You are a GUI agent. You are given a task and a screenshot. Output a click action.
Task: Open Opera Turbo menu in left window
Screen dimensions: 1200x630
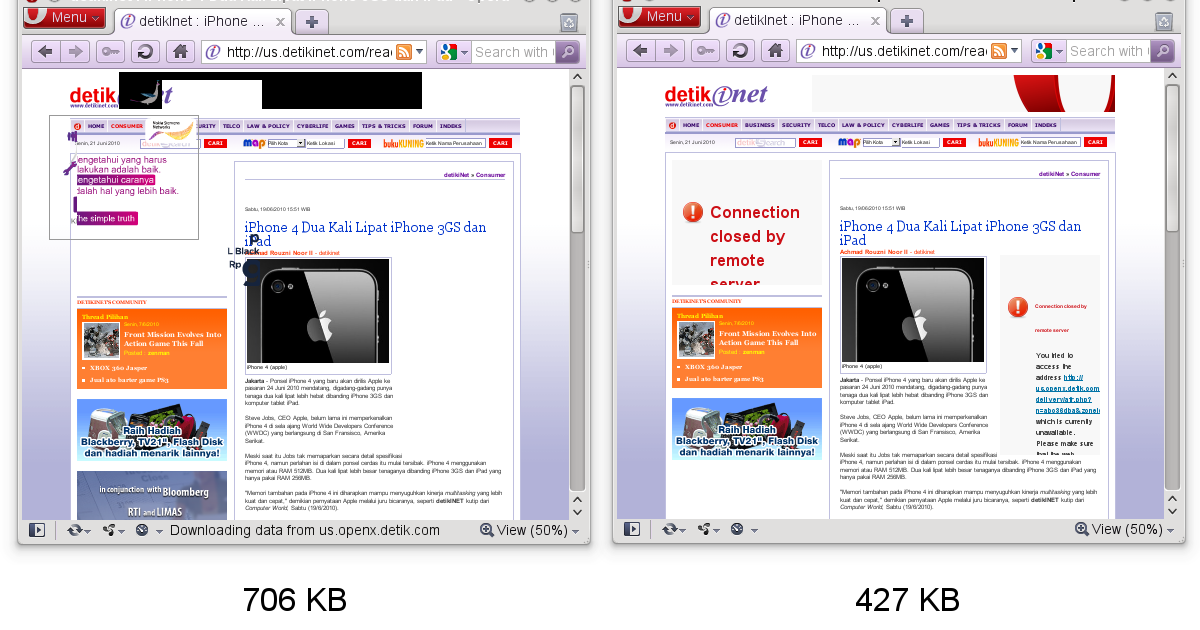[147, 530]
